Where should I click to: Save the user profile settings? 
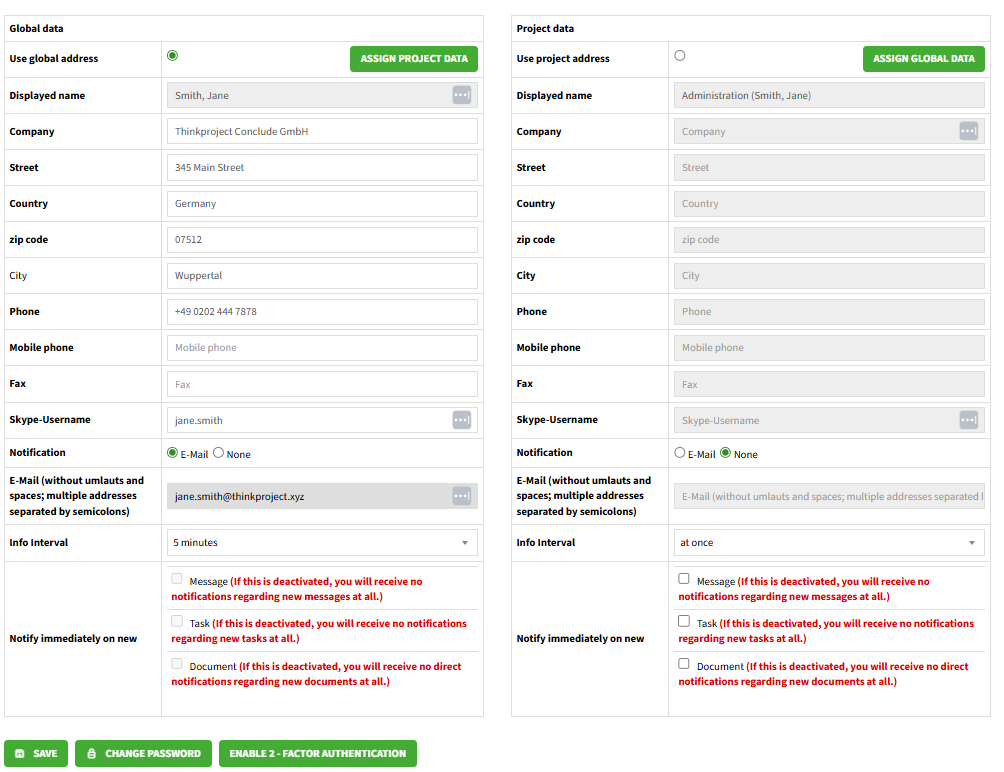36,753
